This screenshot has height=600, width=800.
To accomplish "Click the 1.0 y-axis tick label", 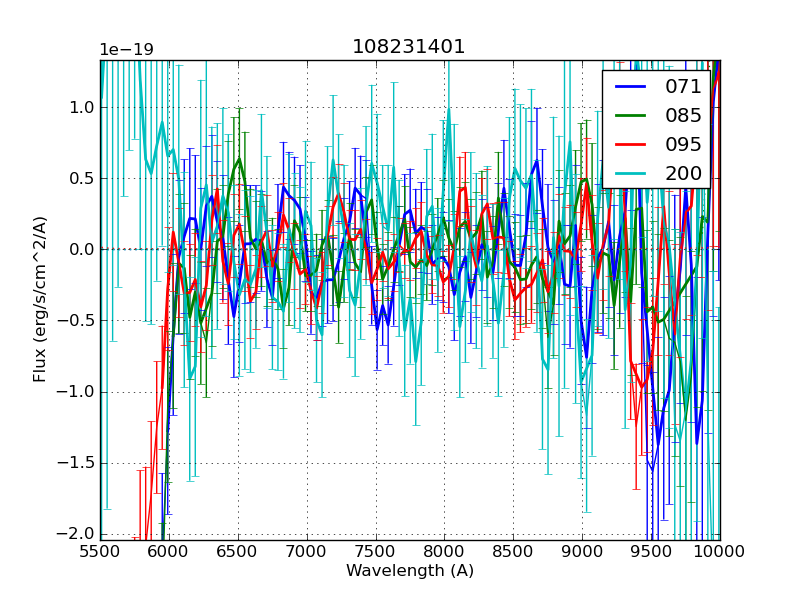I will 83,107.
